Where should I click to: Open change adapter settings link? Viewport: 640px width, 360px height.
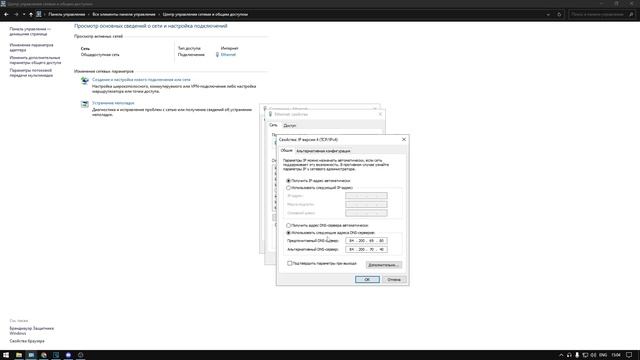tap(31, 47)
